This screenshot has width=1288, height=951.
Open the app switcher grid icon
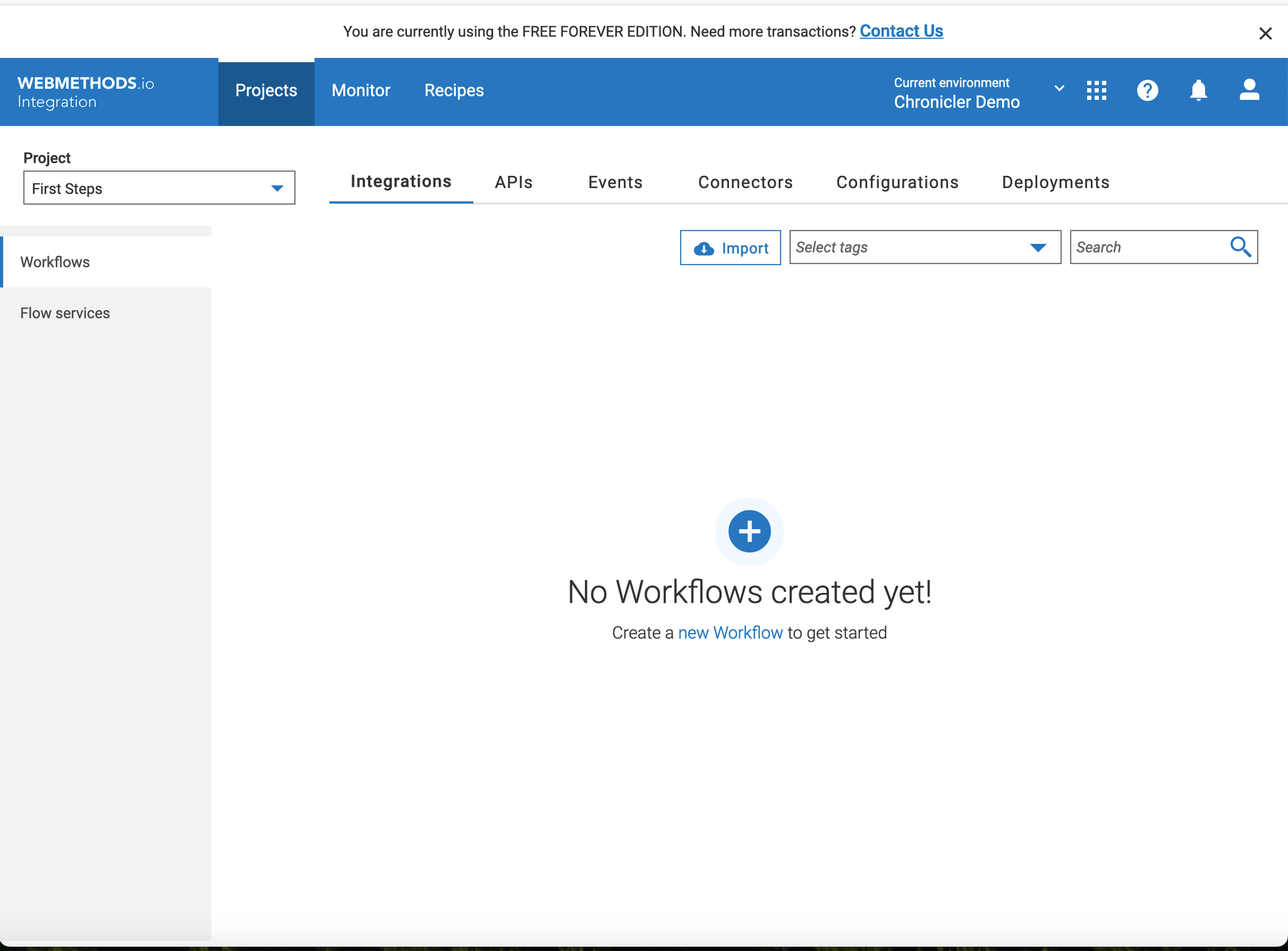[x=1096, y=91]
